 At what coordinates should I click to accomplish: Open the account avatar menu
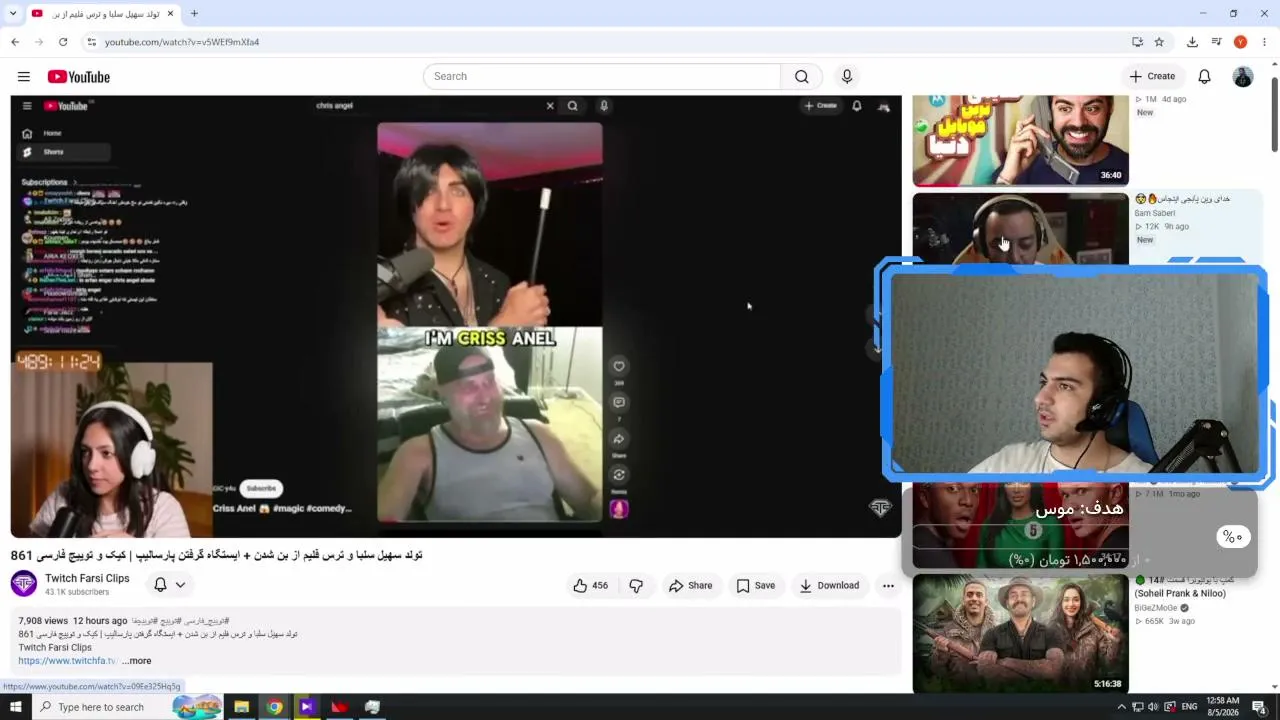tap(1243, 77)
